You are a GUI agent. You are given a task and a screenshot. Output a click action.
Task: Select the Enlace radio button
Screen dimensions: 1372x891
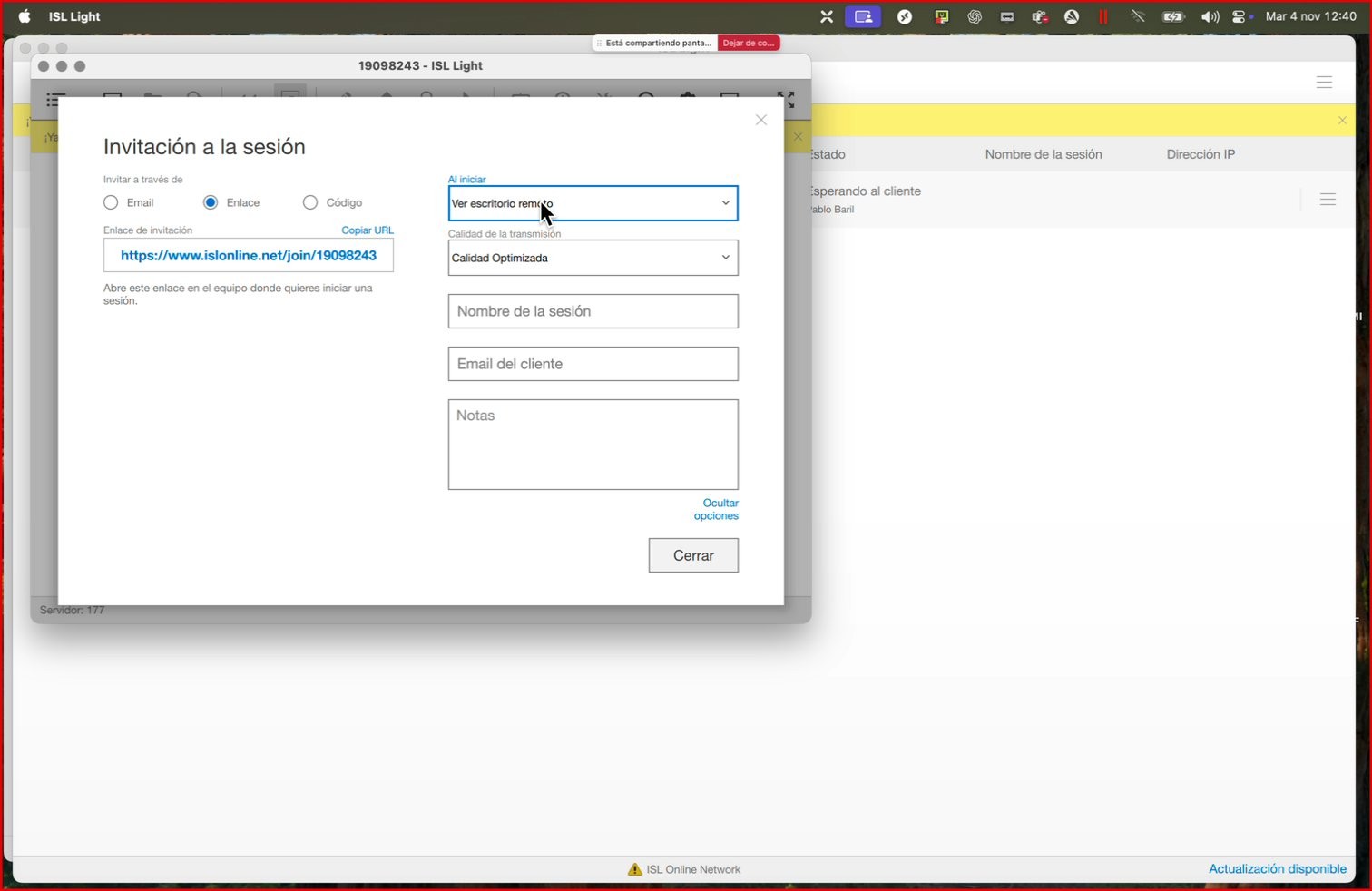(x=211, y=202)
